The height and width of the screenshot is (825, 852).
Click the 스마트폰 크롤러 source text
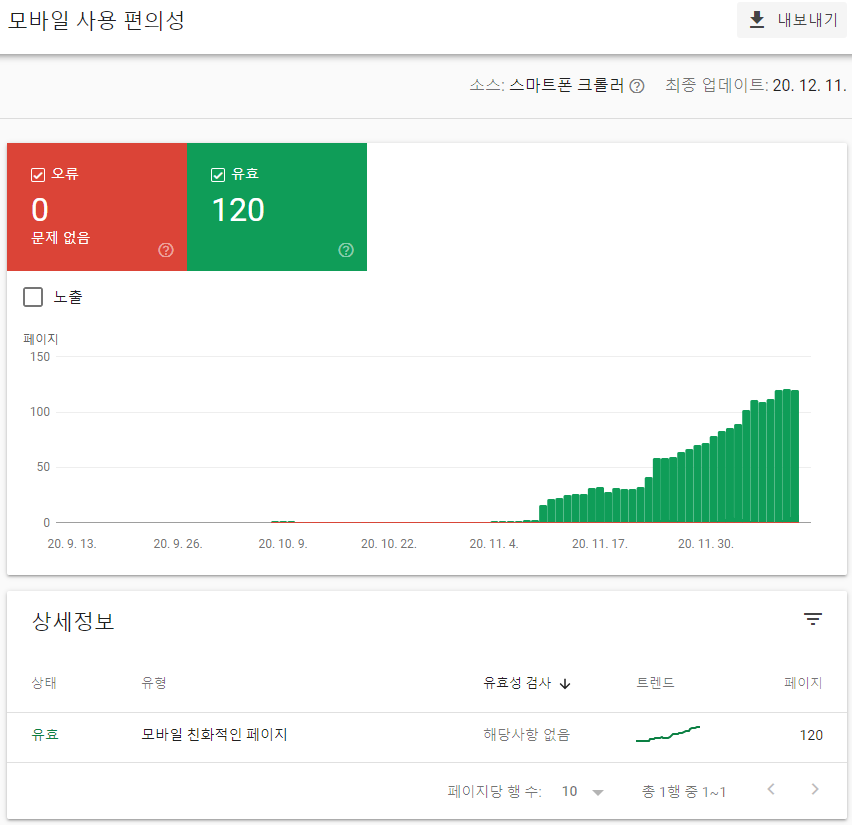click(x=566, y=85)
